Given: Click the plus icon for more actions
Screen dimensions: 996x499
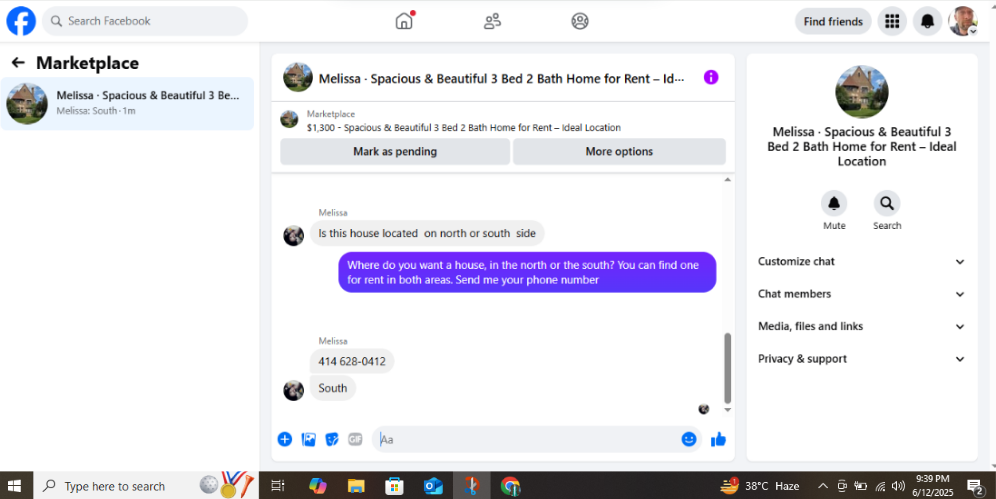Looking at the screenshot, I should pos(285,439).
